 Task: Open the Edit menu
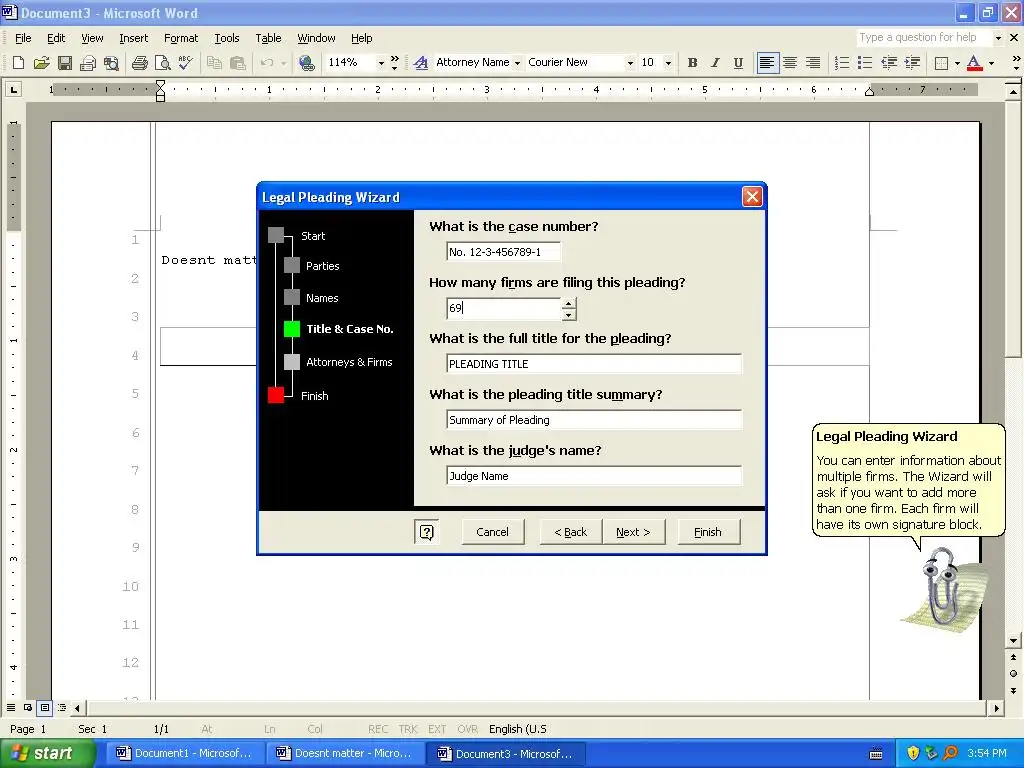pos(56,38)
